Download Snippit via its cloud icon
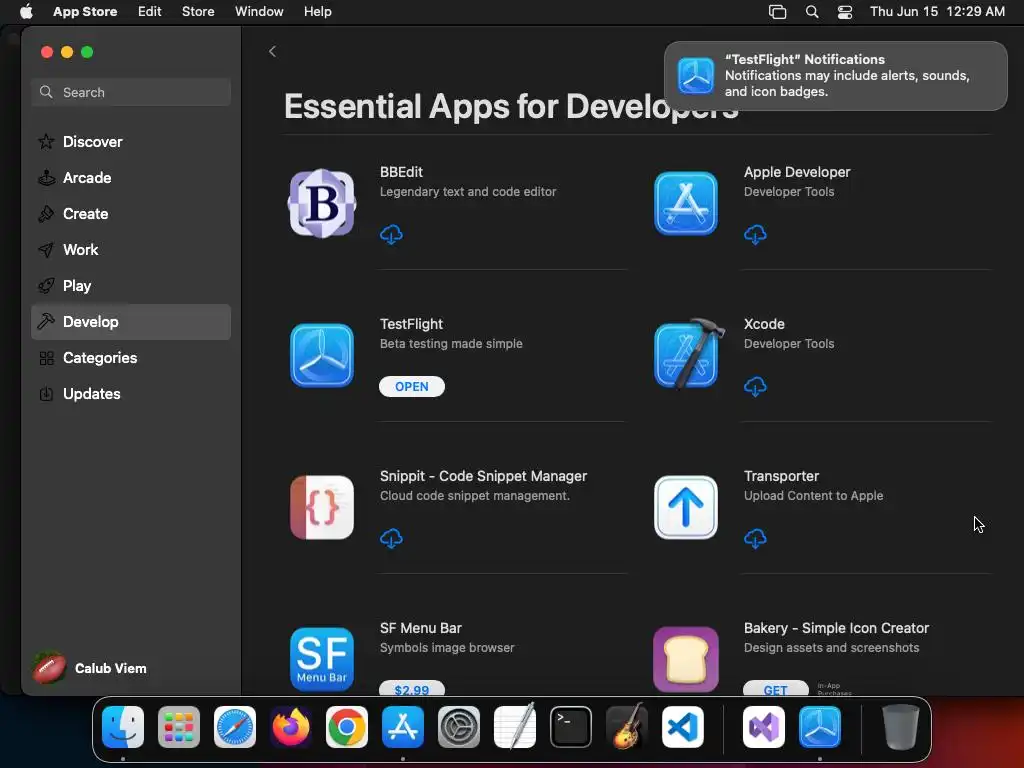This screenshot has height=768, width=1024. [391, 539]
